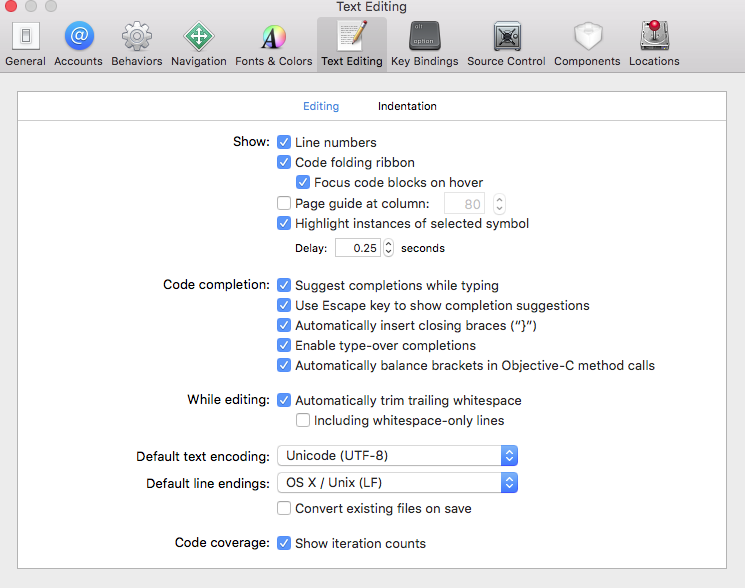Open Default line endings dropdown
The width and height of the screenshot is (745, 588).
[x=397, y=483]
